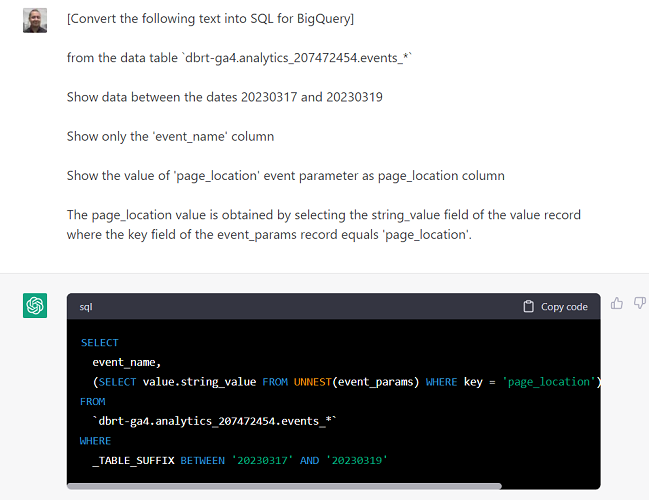This screenshot has height=500, width=649.
Task: Click the '20230317' date string in code
Action: (x=262, y=460)
